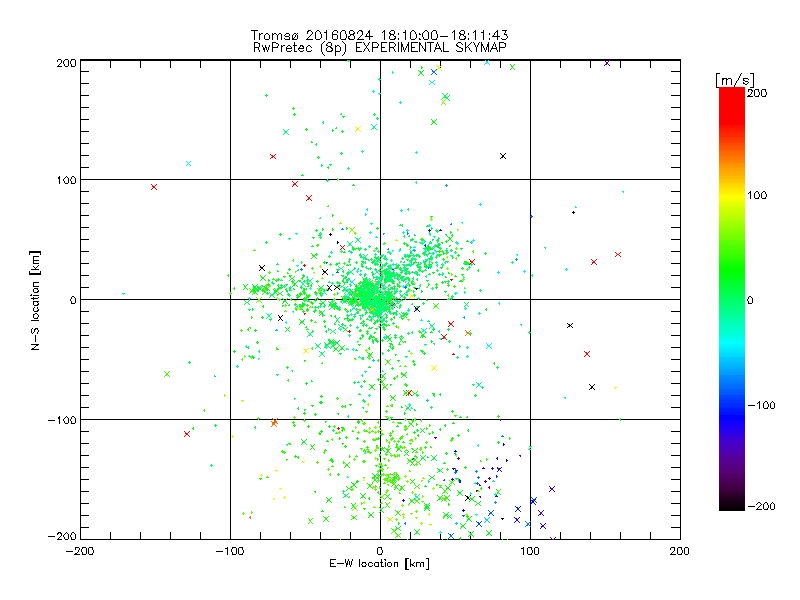This screenshot has height=600, width=800.
Task: Select the isolated cyan X marker in the northwest quadrant
Action: coord(189,164)
